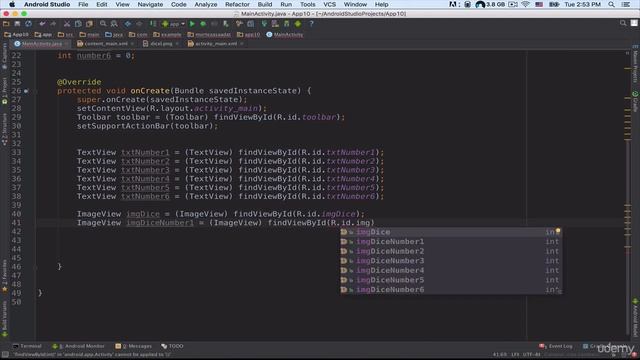
Task: Select imgDiceNumber3 completion suggestion
Action: (451, 261)
